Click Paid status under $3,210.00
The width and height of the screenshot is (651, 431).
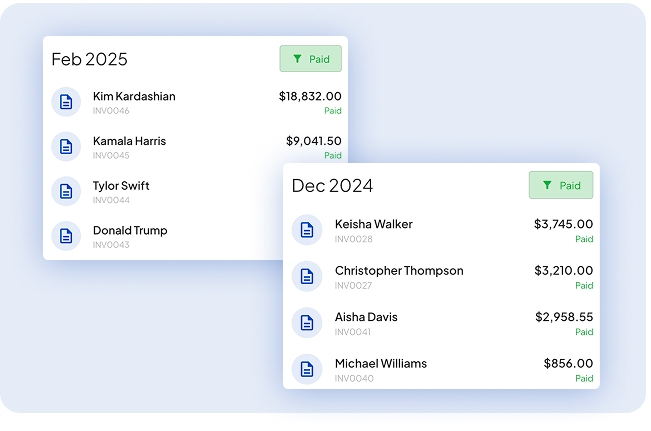584,286
